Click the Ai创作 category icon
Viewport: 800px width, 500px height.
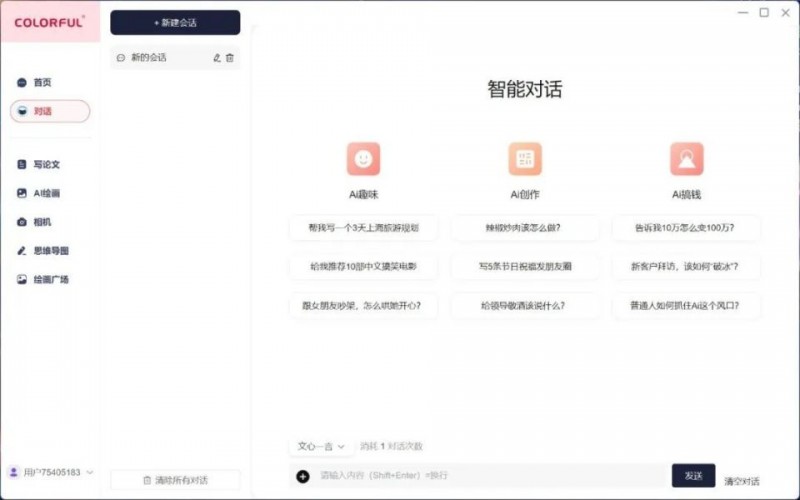pyautogui.click(x=525, y=159)
